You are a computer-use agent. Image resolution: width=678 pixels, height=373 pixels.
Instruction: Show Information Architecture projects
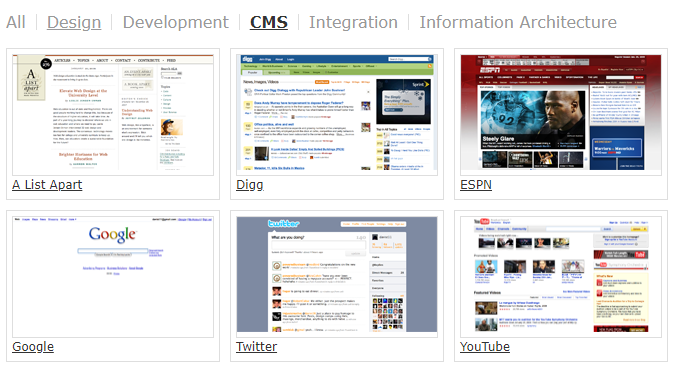[518, 22]
